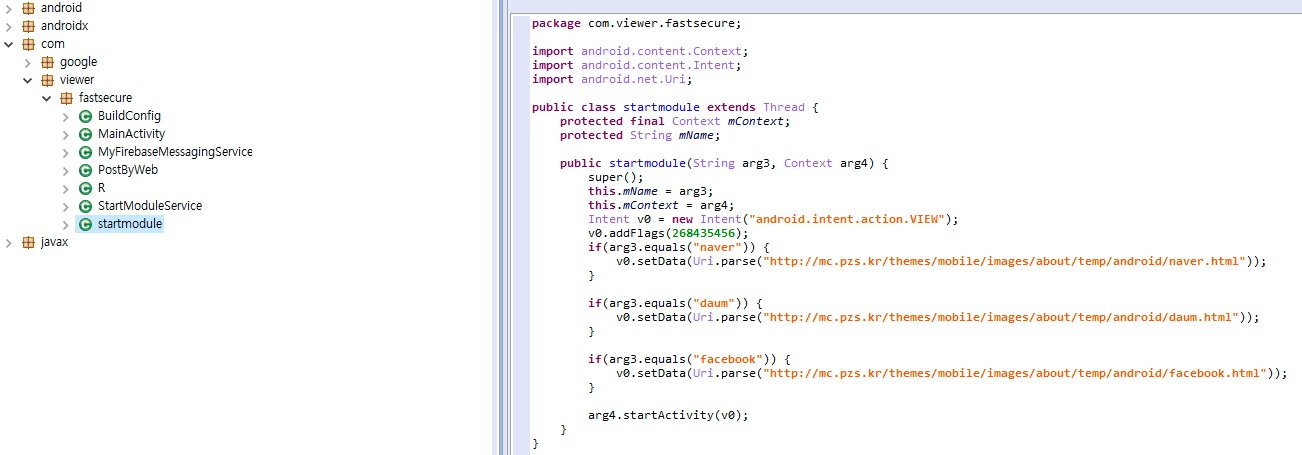Expand the android package node
Image resolution: width=1302 pixels, height=455 pixels.
(9, 8)
